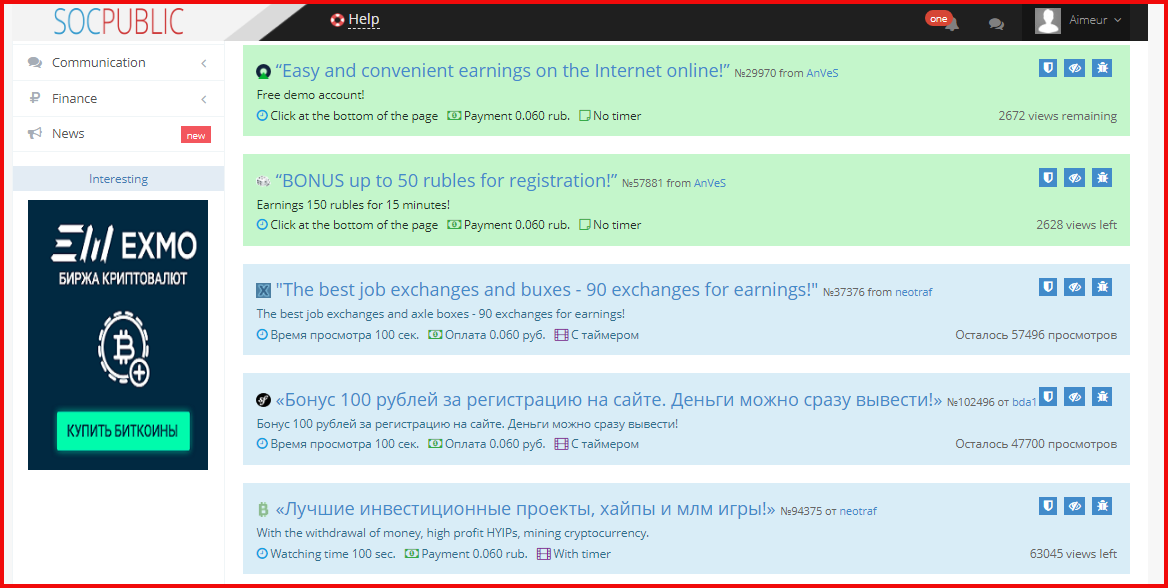This screenshot has height=588, width=1168.
Task: Click the new badge next to News
Action: click(196, 135)
